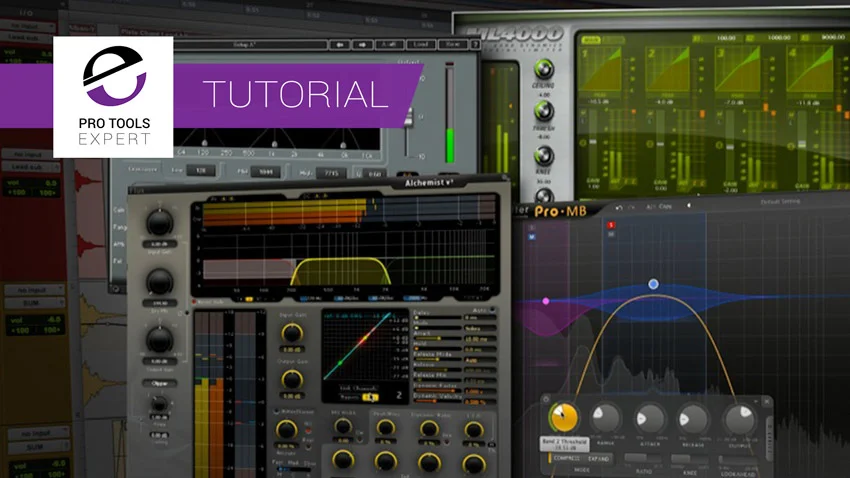Adjust Alchemist band Input Gain yellow knob
The width and height of the screenshot is (850, 478).
coord(292,333)
